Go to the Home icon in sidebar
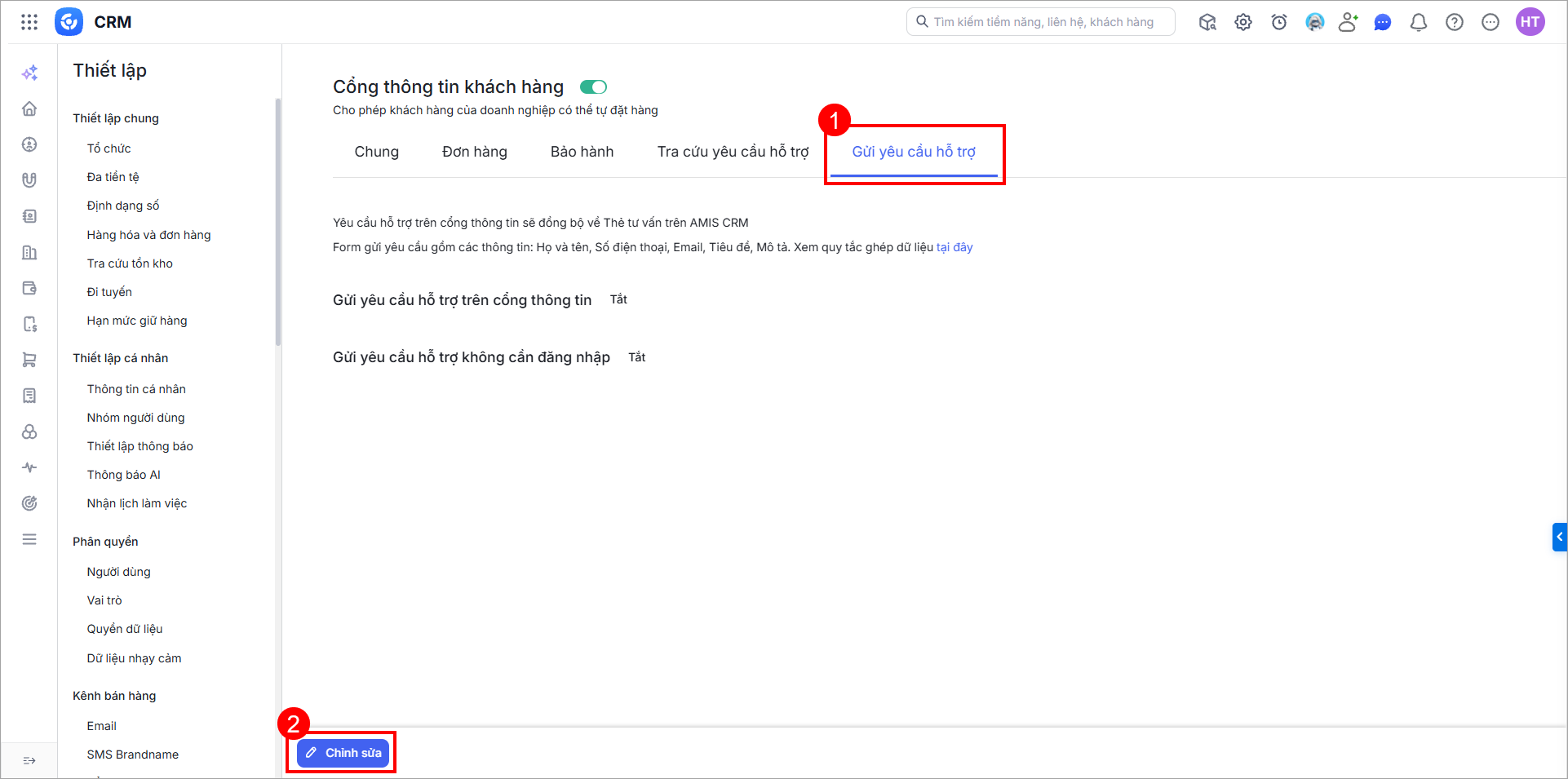This screenshot has height=779, width=1568. (x=29, y=108)
